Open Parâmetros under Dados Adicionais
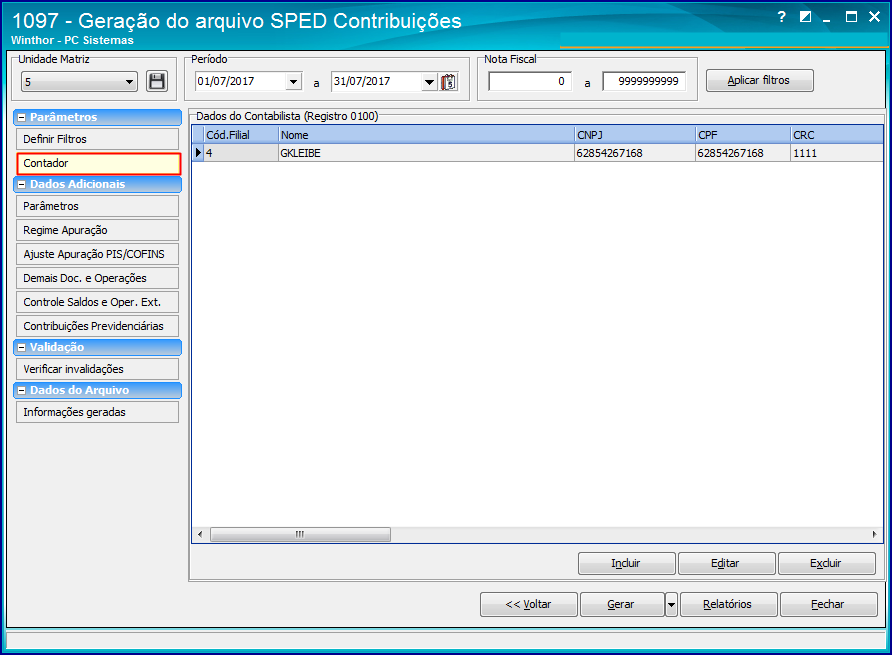This screenshot has width=892, height=655. coord(97,206)
